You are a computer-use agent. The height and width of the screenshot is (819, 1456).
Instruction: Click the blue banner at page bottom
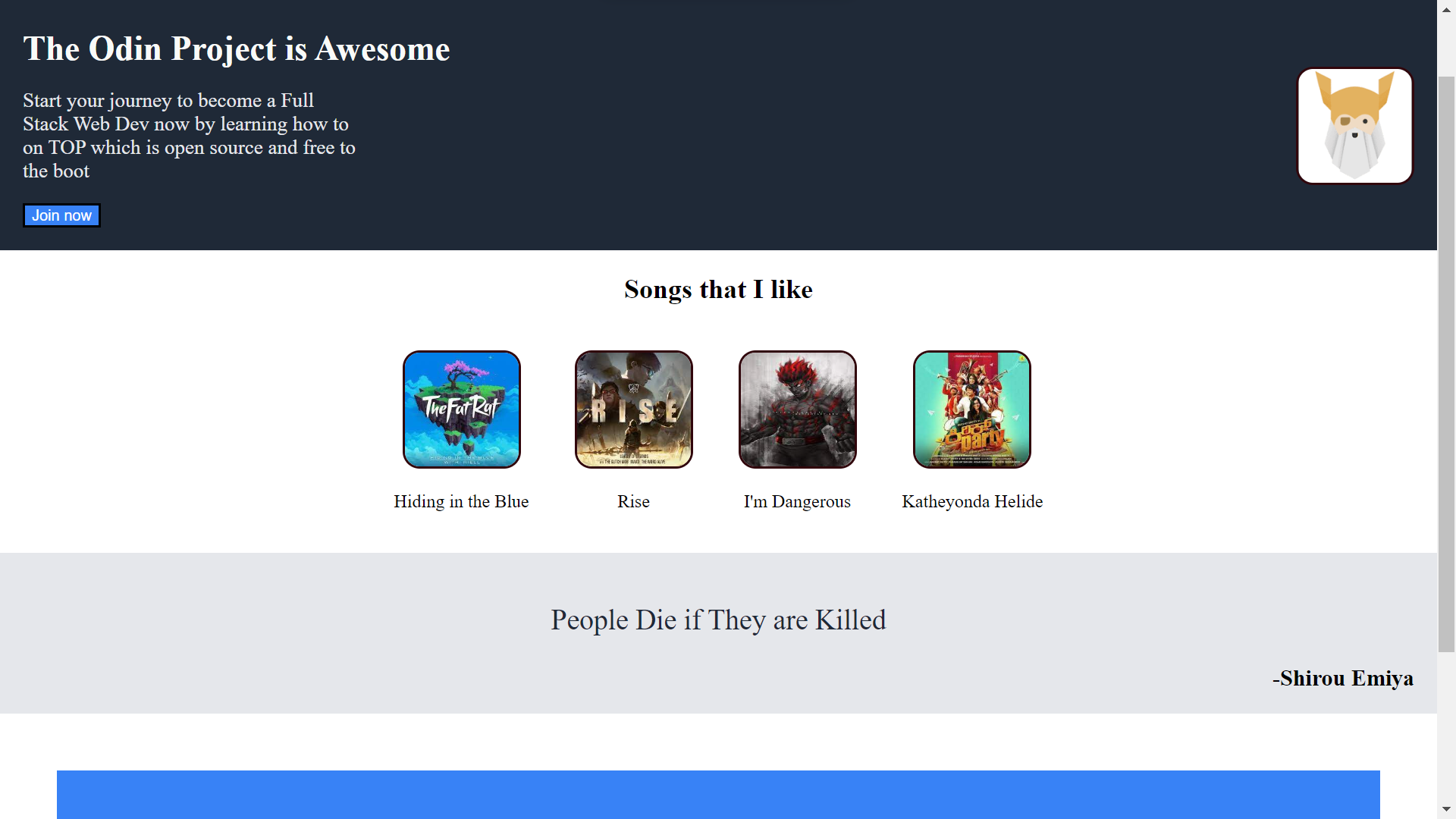[x=718, y=795]
